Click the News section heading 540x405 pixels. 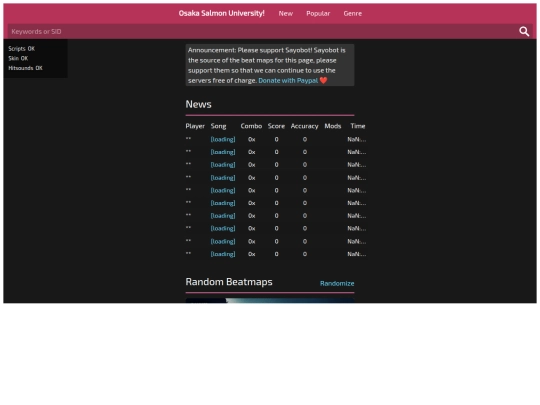(198, 104)
